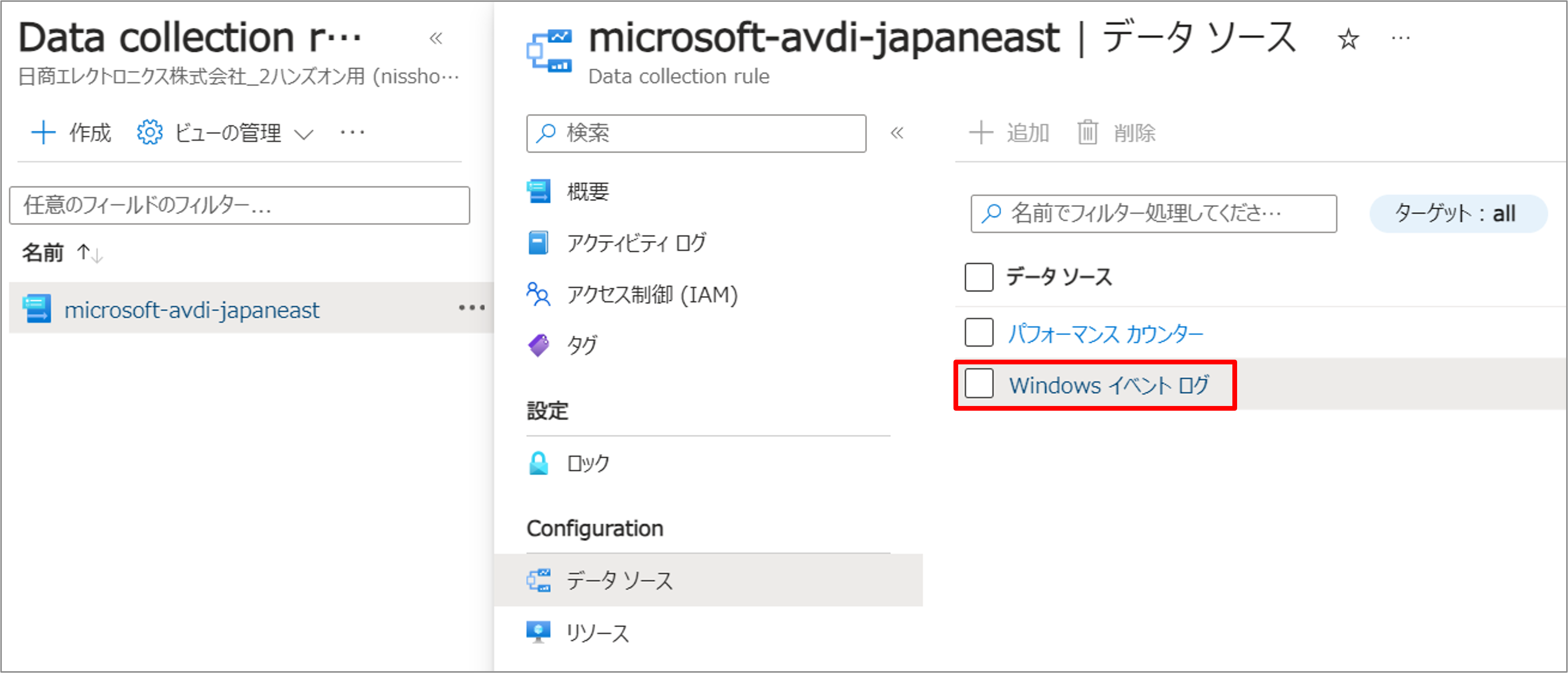1568x673 pixels.
Task: Open the Windows イベント ログ link
Action: point(1109,386)
